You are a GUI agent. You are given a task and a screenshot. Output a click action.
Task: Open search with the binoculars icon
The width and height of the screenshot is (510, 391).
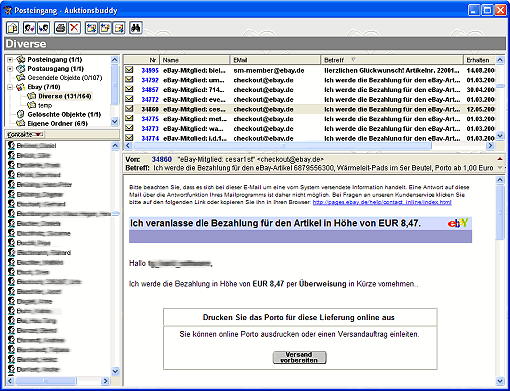pos(136,28)
